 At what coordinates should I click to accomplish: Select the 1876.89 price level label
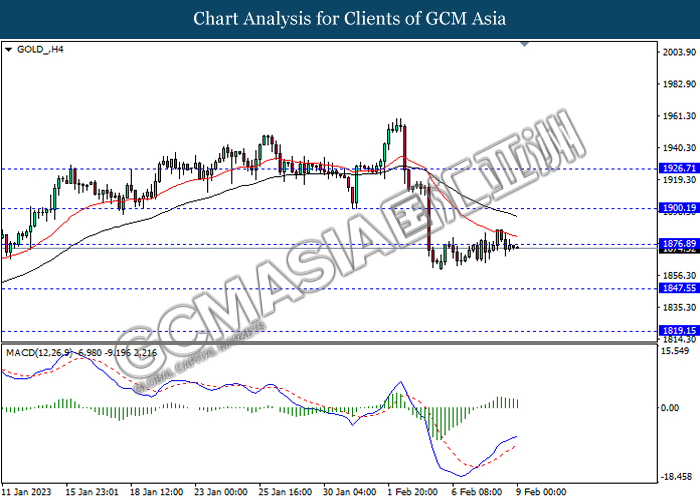pyautogui.click(x=679, y=244)
